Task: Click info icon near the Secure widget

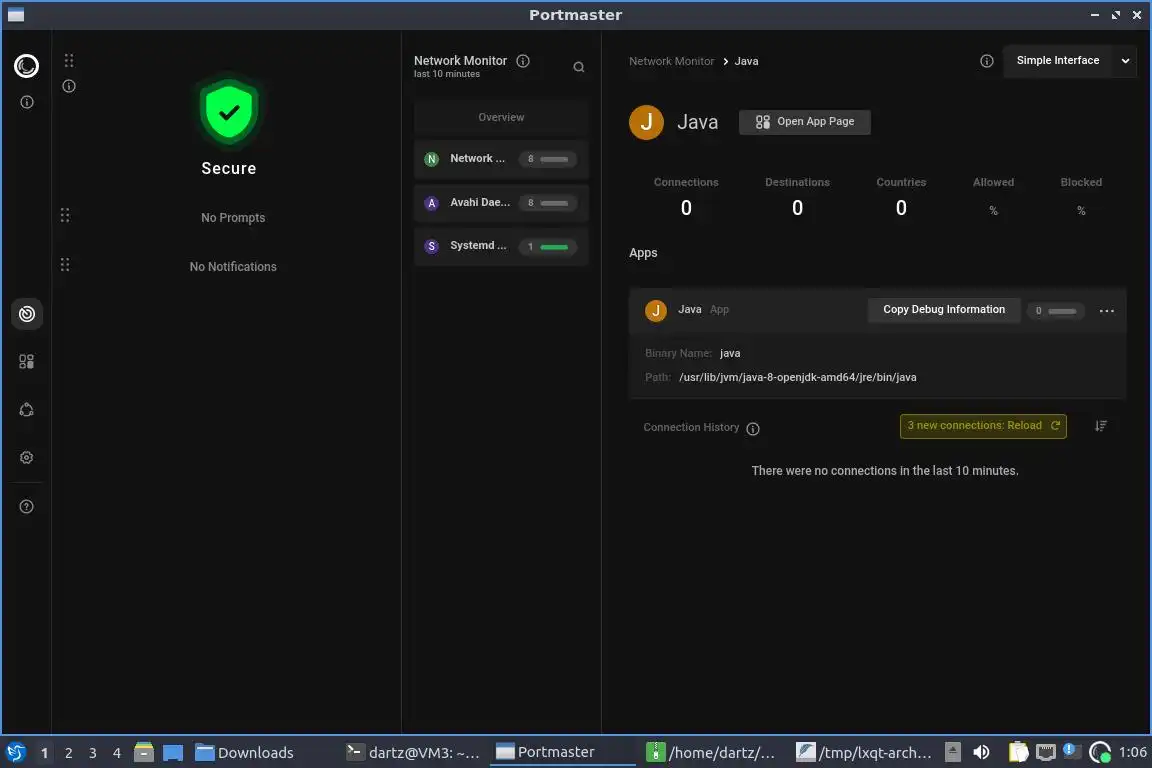Action: pyautogui.click(x=69, y=86)
